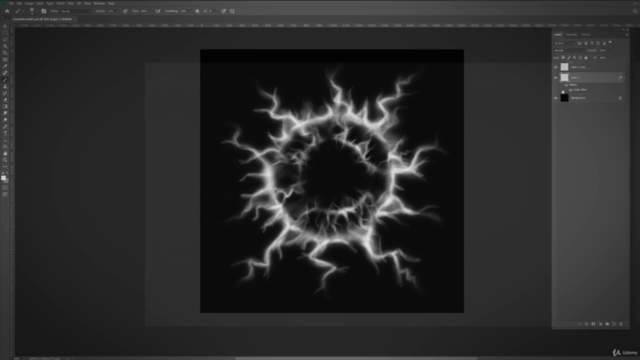The height and width of the screenshot is (360, 640).
Task: Toggle lock transparent pixels
Action: click(563, 58)
